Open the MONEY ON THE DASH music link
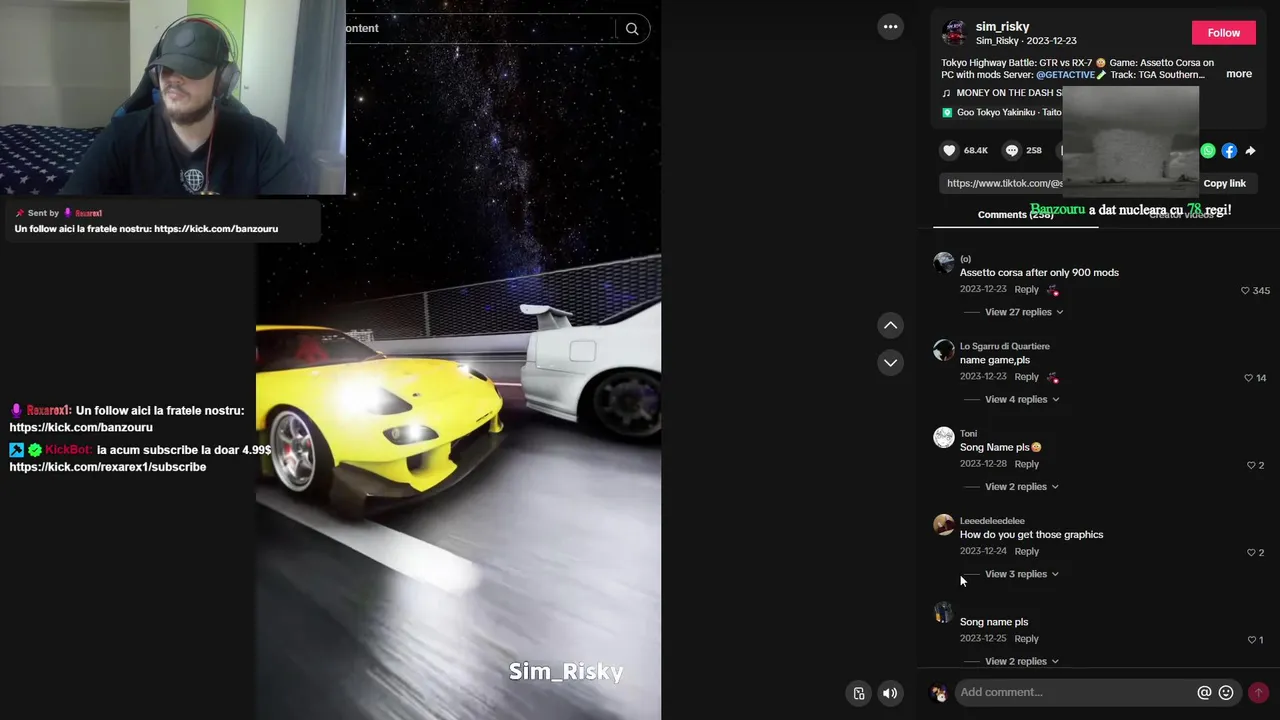Screen dimensions: 1280x720 tap(1002, 93)
